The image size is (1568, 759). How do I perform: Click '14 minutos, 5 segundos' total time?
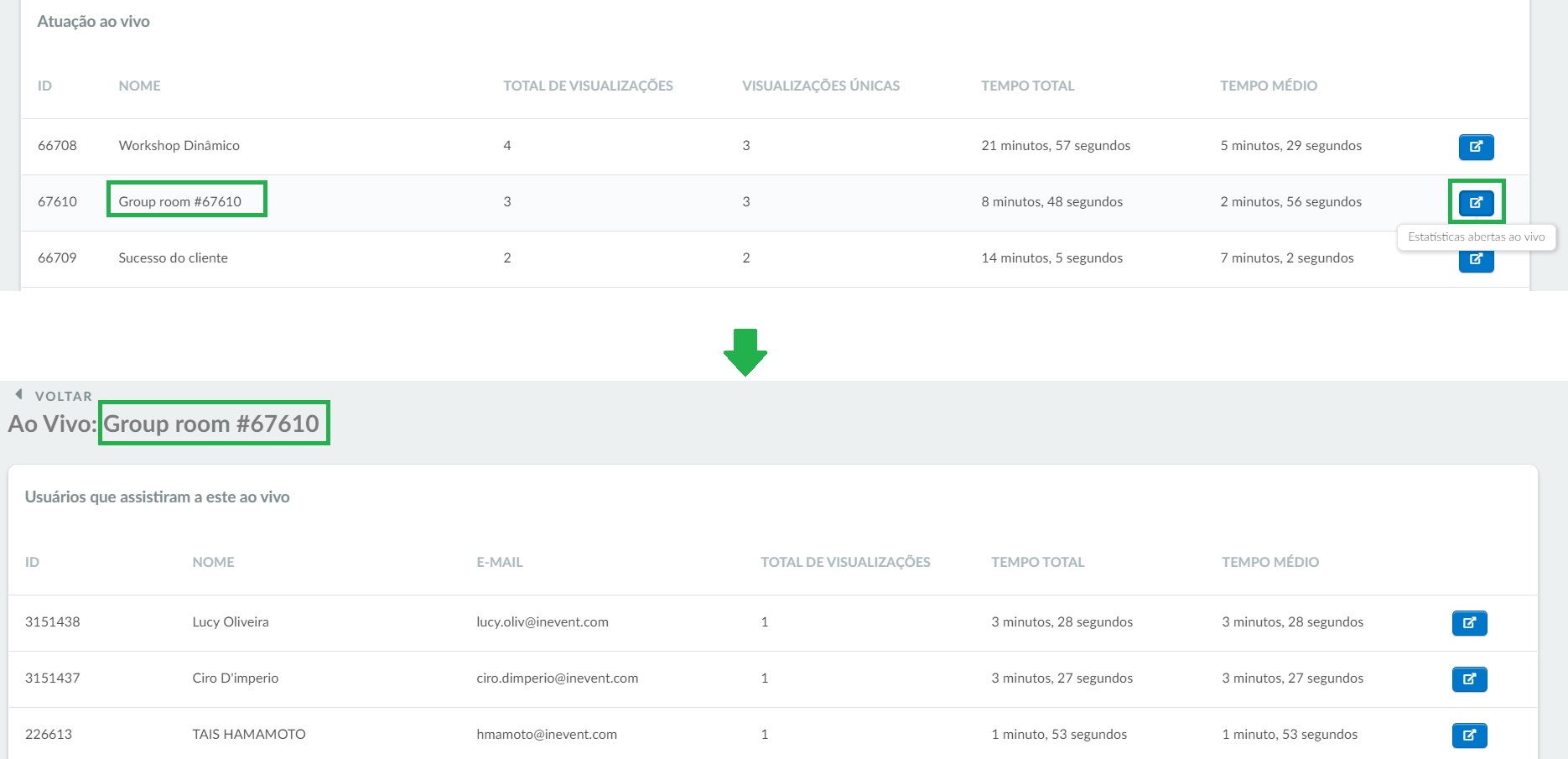[1051, 257]
